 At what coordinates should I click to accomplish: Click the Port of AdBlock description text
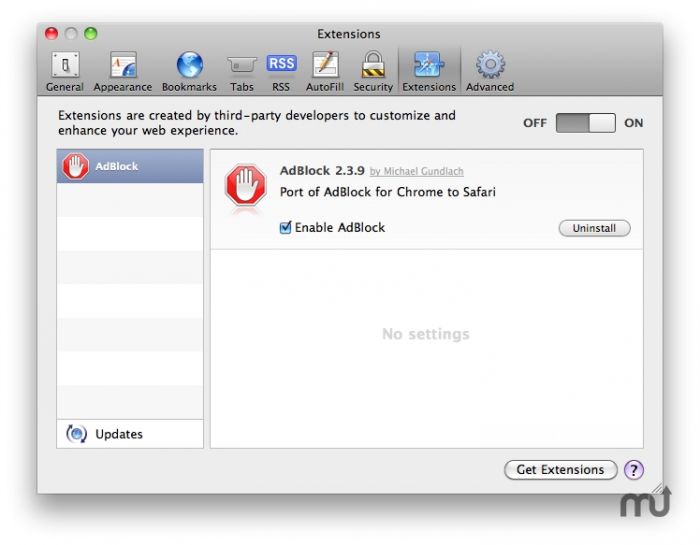pyautogui.click(x=388, y=192)
